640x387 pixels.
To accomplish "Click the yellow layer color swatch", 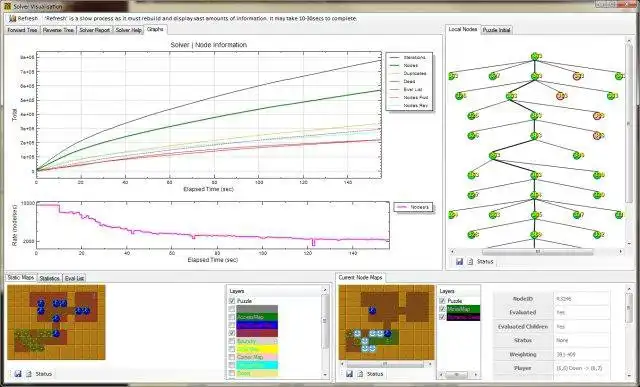I will [257, 349].
